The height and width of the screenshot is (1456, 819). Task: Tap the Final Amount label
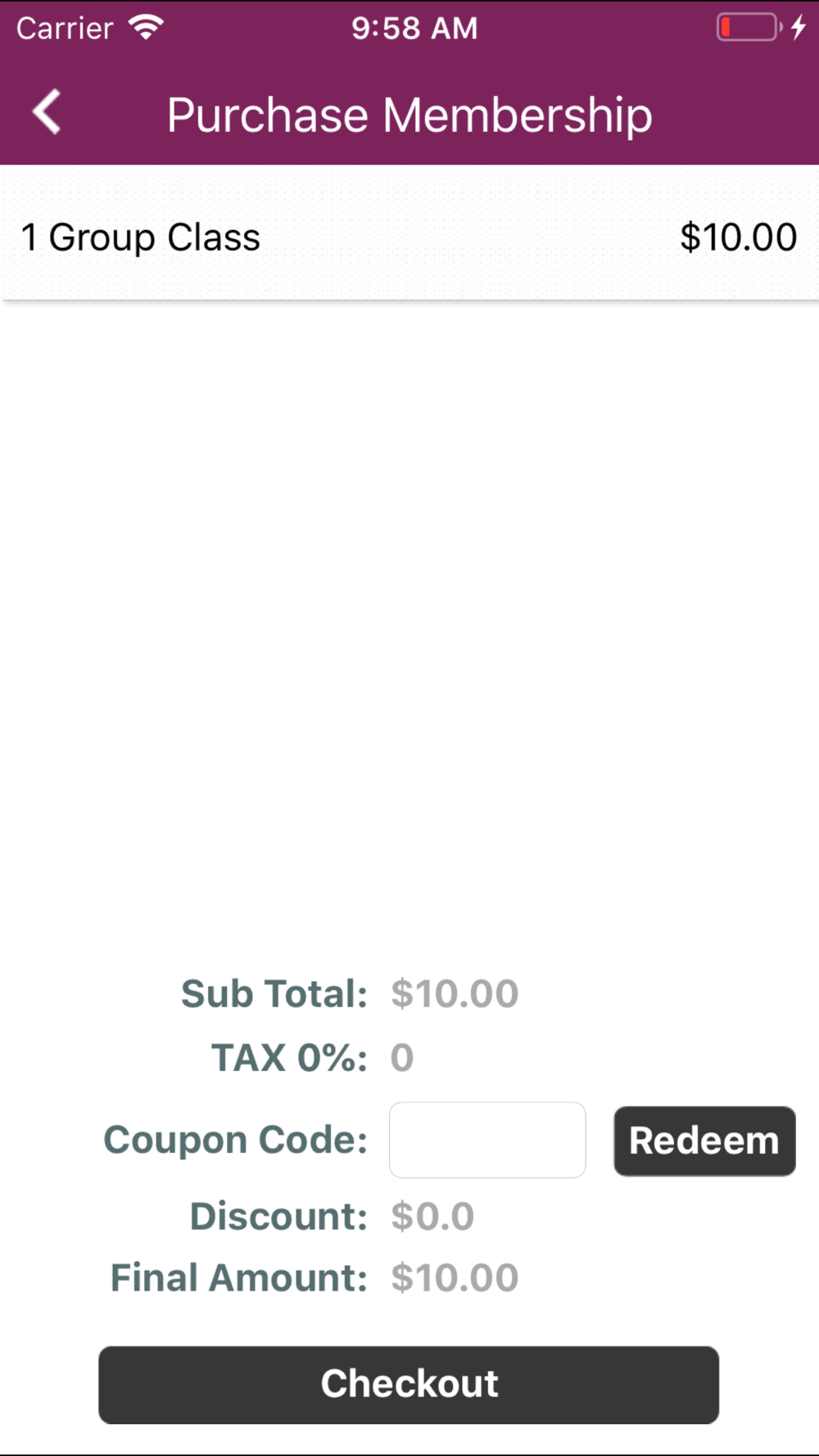click(239, 1277)
